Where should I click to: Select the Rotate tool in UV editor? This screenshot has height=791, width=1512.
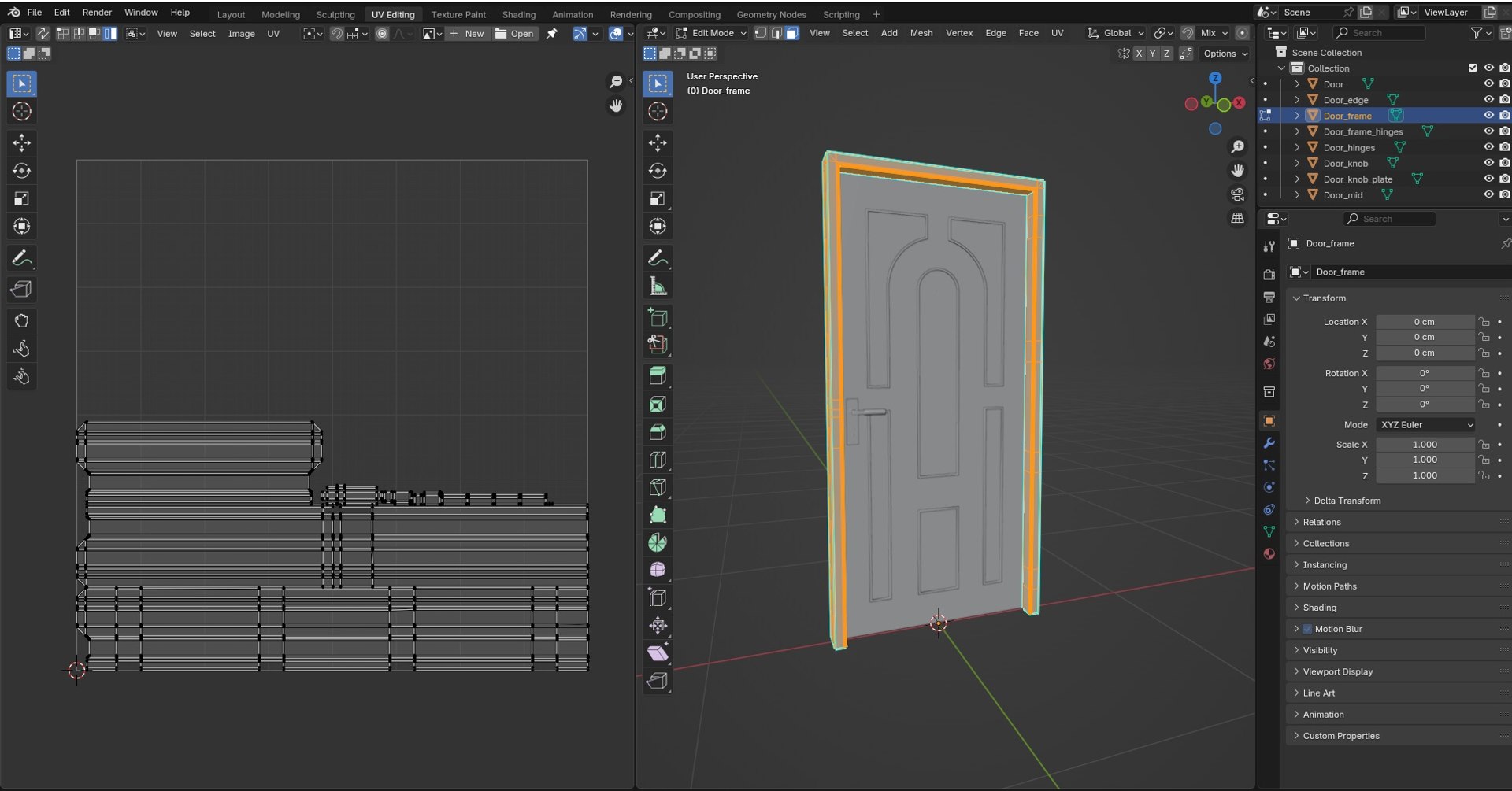point(22,171)
